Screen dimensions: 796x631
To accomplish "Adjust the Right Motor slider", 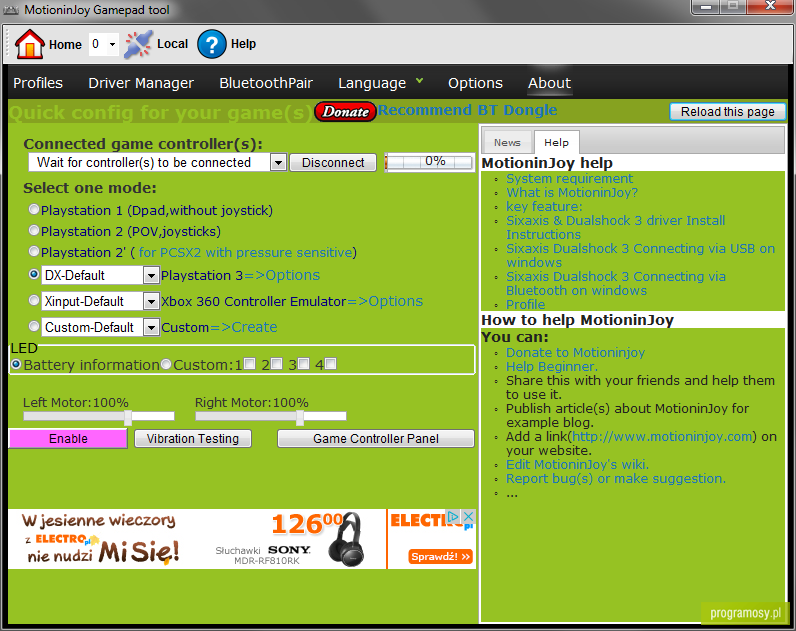I will tap(300, 417).
